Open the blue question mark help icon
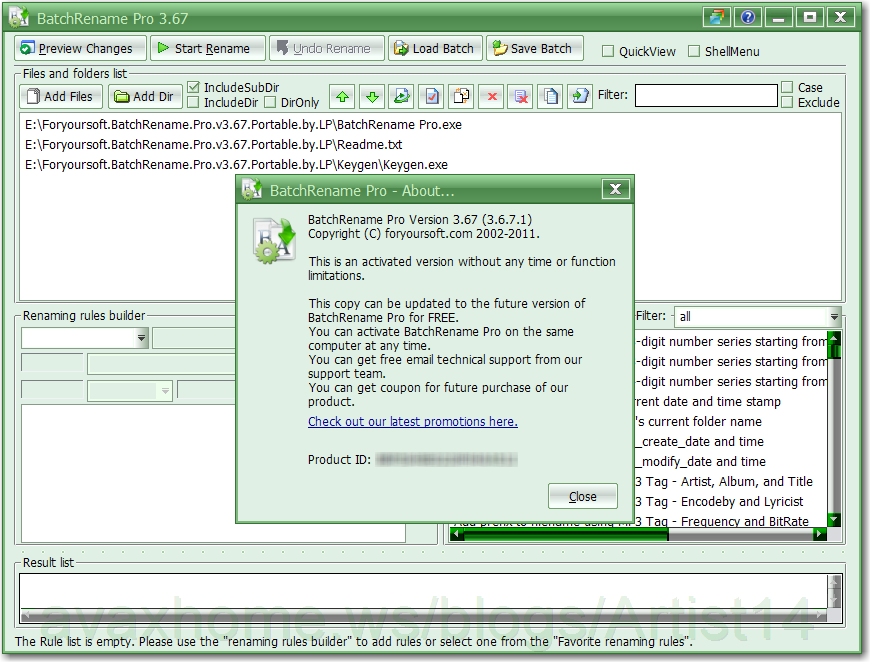870x662 pixels. 748,17
